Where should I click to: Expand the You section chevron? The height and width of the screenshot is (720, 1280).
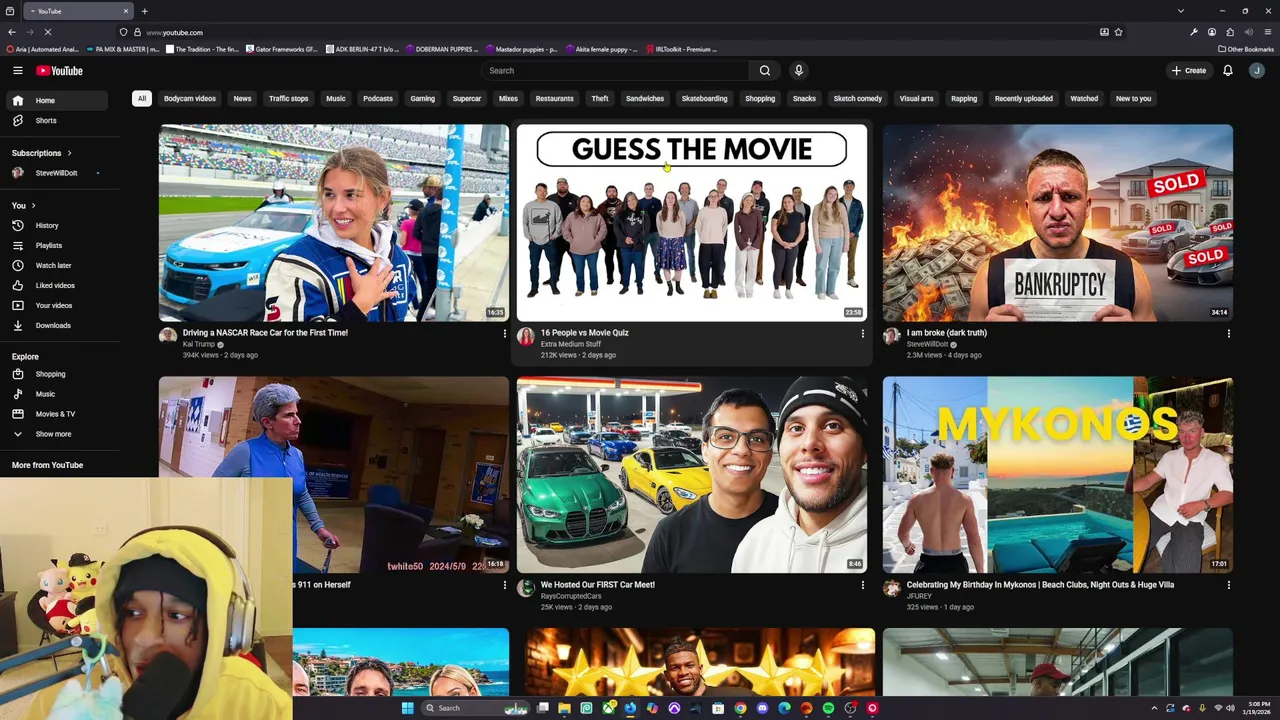[33, 205]
